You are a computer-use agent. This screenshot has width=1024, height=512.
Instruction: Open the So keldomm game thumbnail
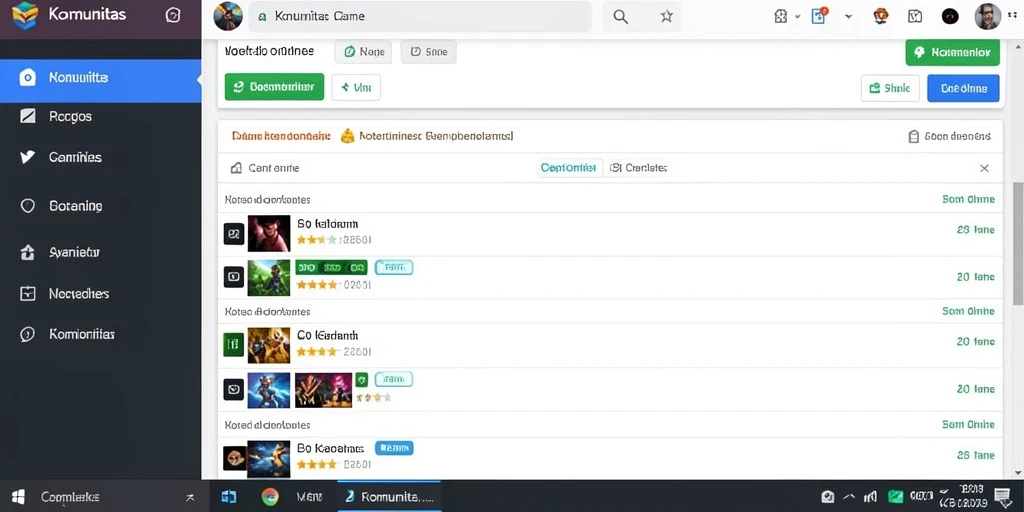269,234
